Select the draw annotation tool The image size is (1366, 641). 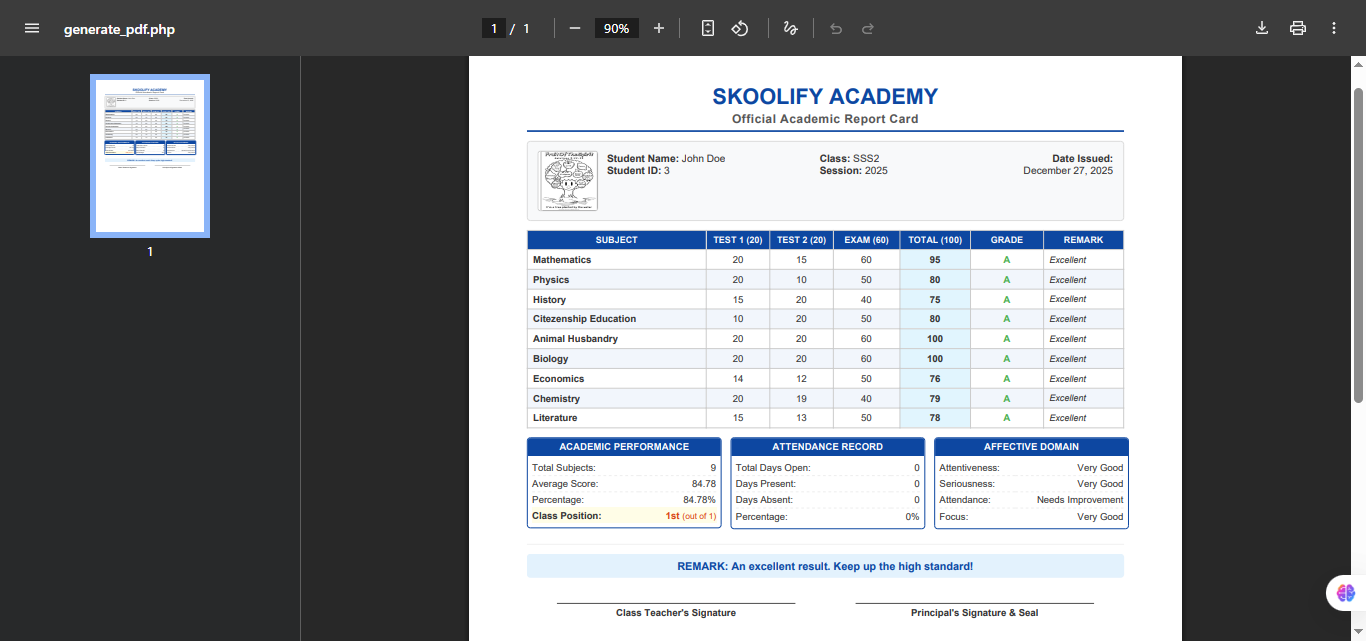790,28
